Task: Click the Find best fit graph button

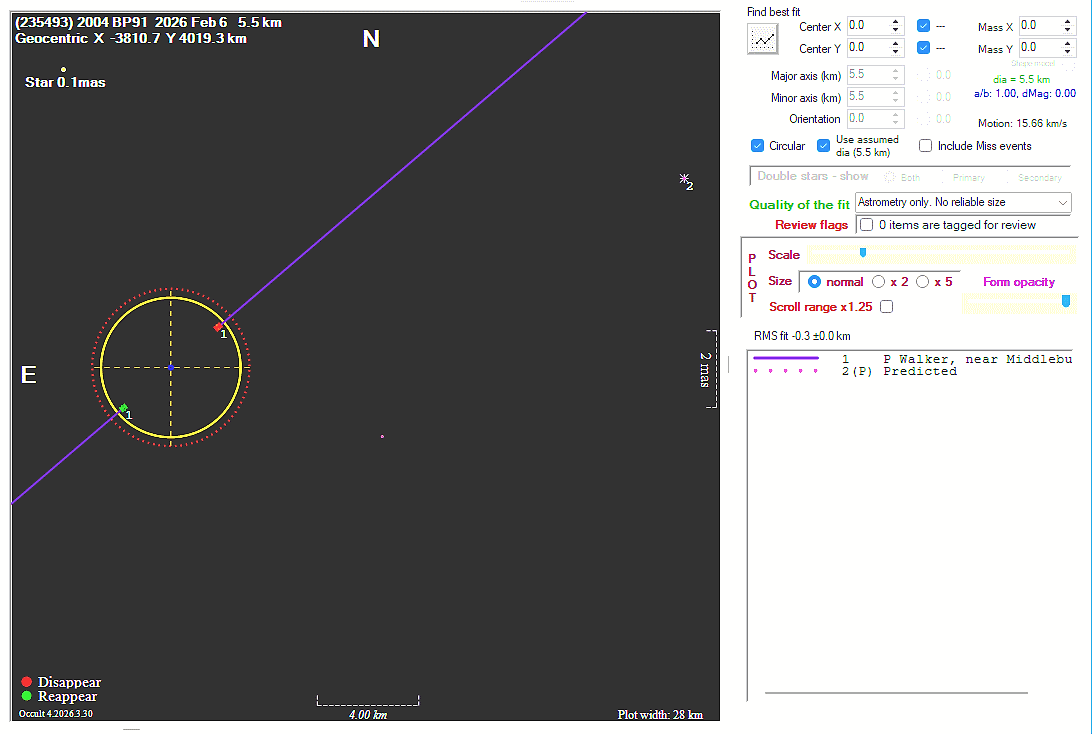Action: [x=763, y=39]
